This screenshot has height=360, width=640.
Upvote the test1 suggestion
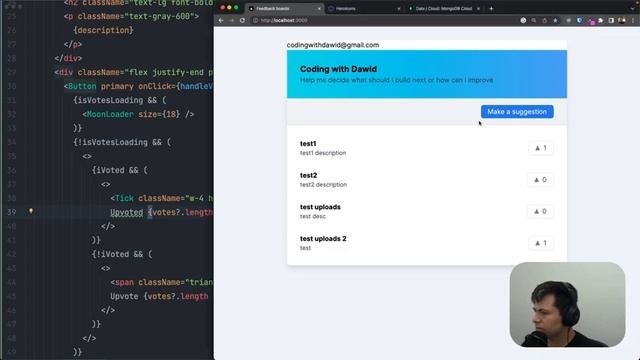[x=540, y=148]
